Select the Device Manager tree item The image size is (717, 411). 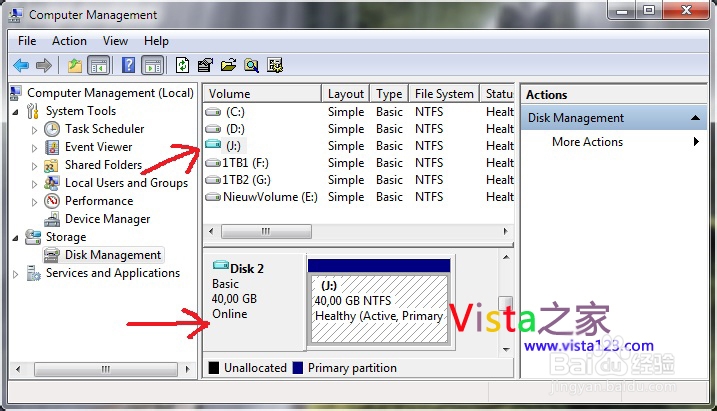coord(107,219)
